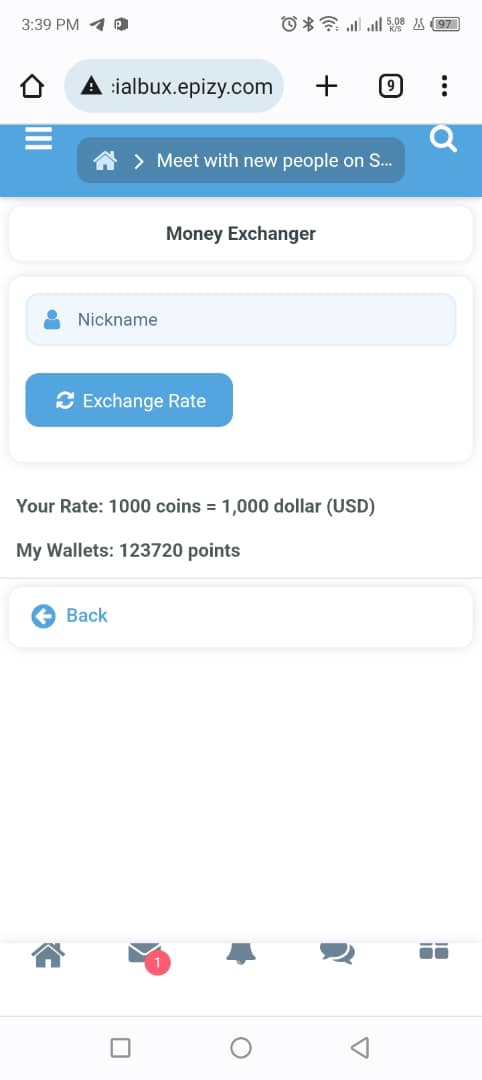The image size is (482, 1080).
Task: Tap the search magnifier icon
Action: 443,138
